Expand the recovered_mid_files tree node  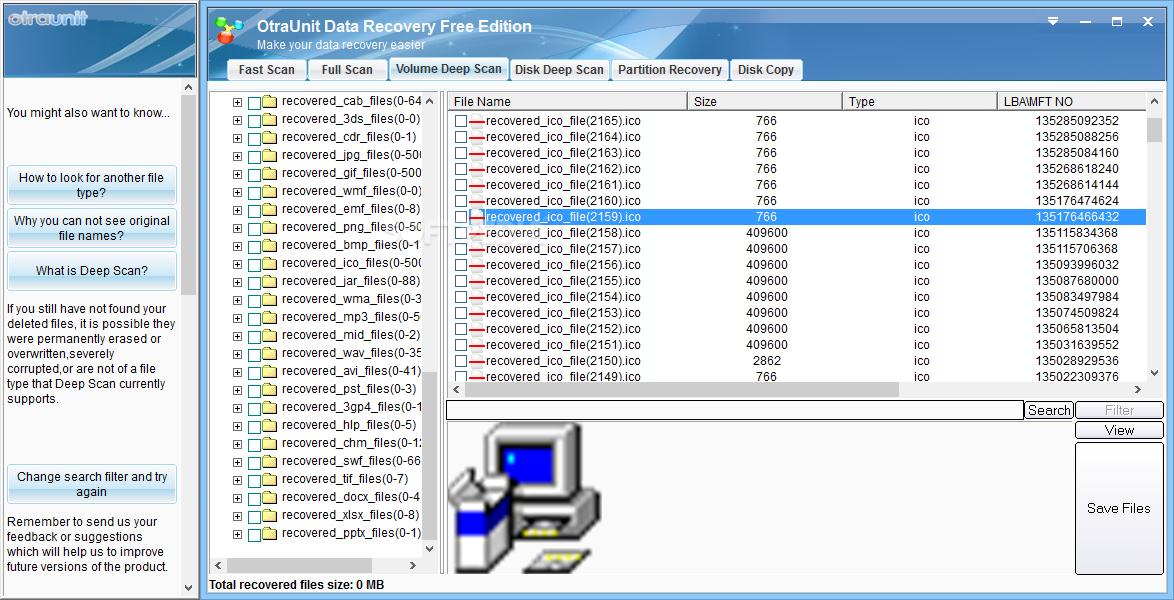pyautogui.click(x=237, y=335)
